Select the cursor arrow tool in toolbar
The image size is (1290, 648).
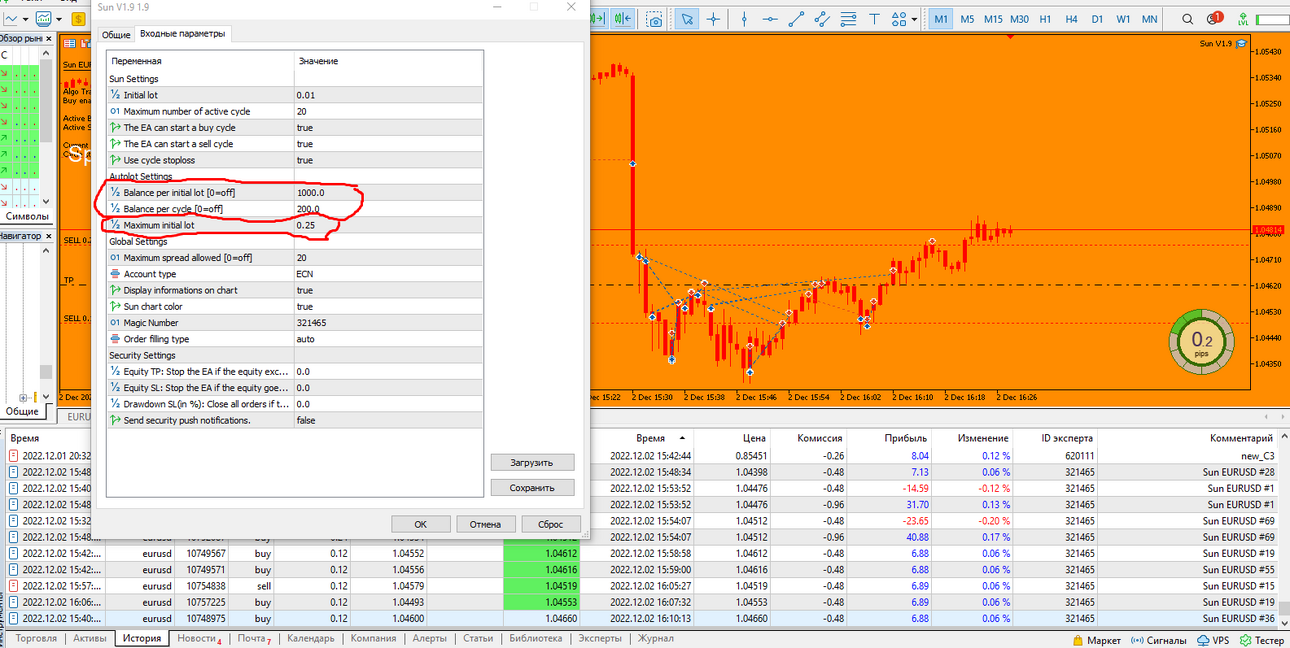point(687,19)
